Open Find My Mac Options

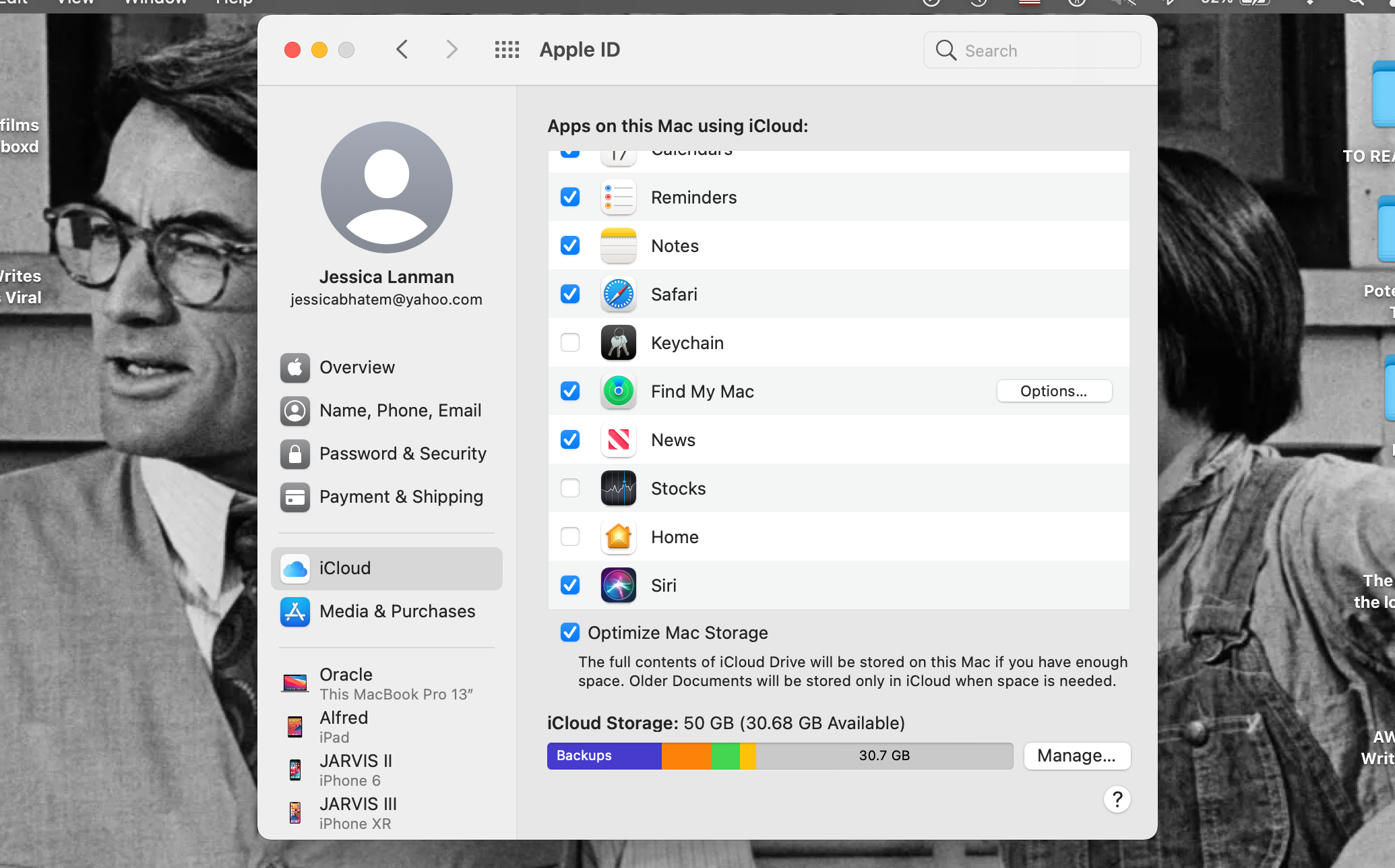point(1054,390)
